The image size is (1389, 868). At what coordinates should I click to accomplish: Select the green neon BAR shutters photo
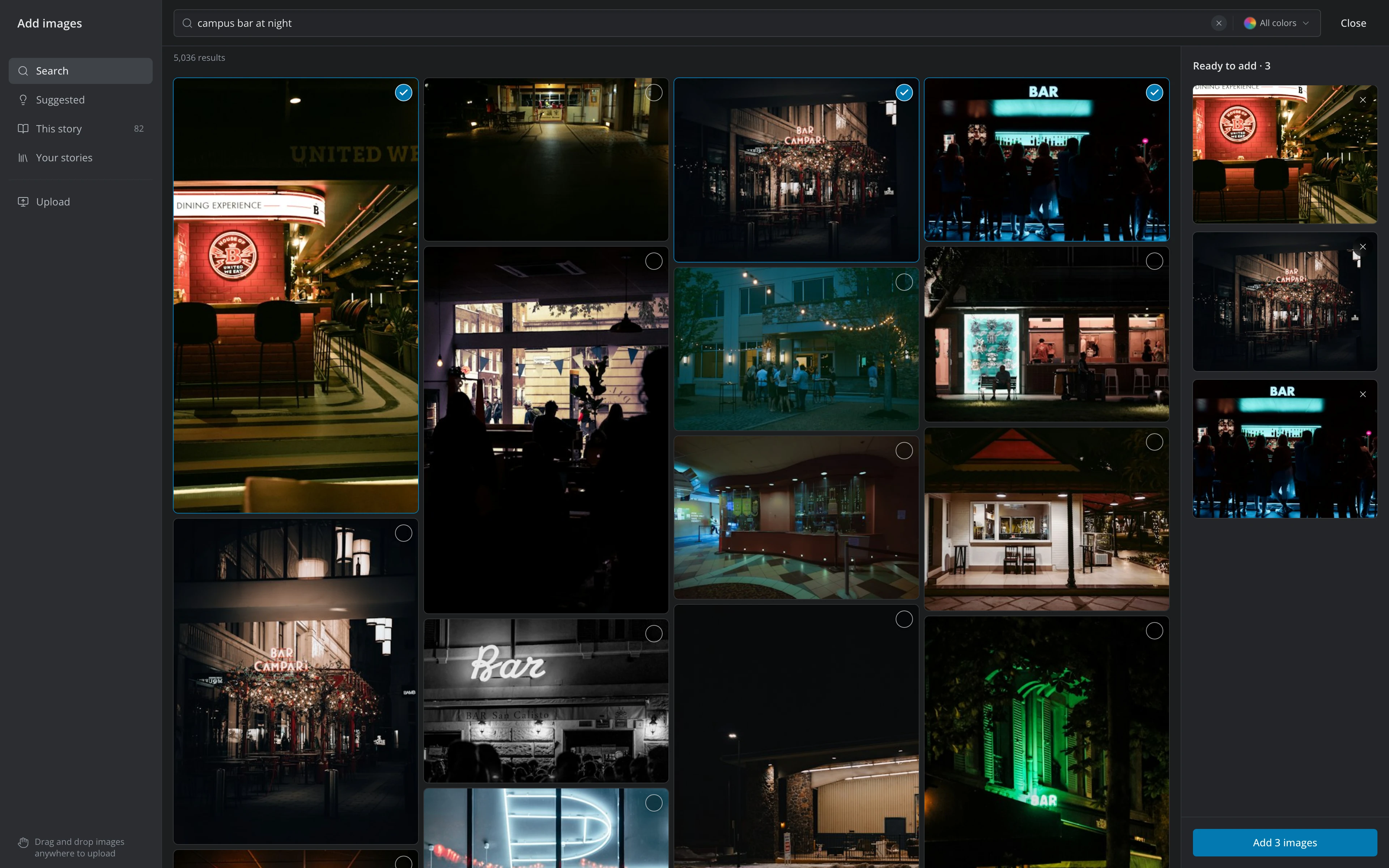click(x=1154, y=631)
